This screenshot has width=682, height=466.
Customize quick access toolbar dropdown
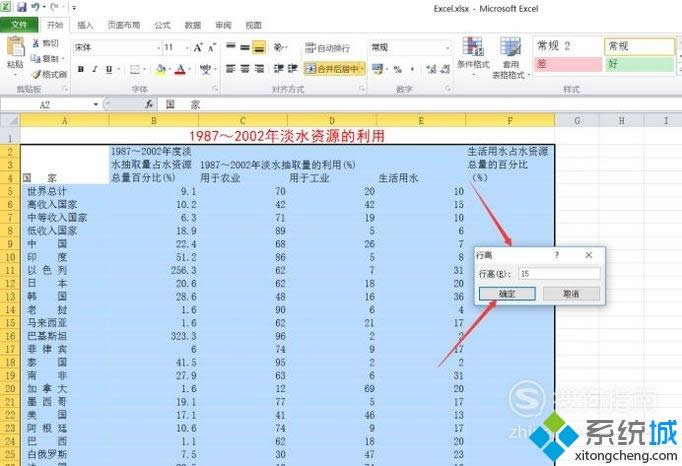point(74,8)
